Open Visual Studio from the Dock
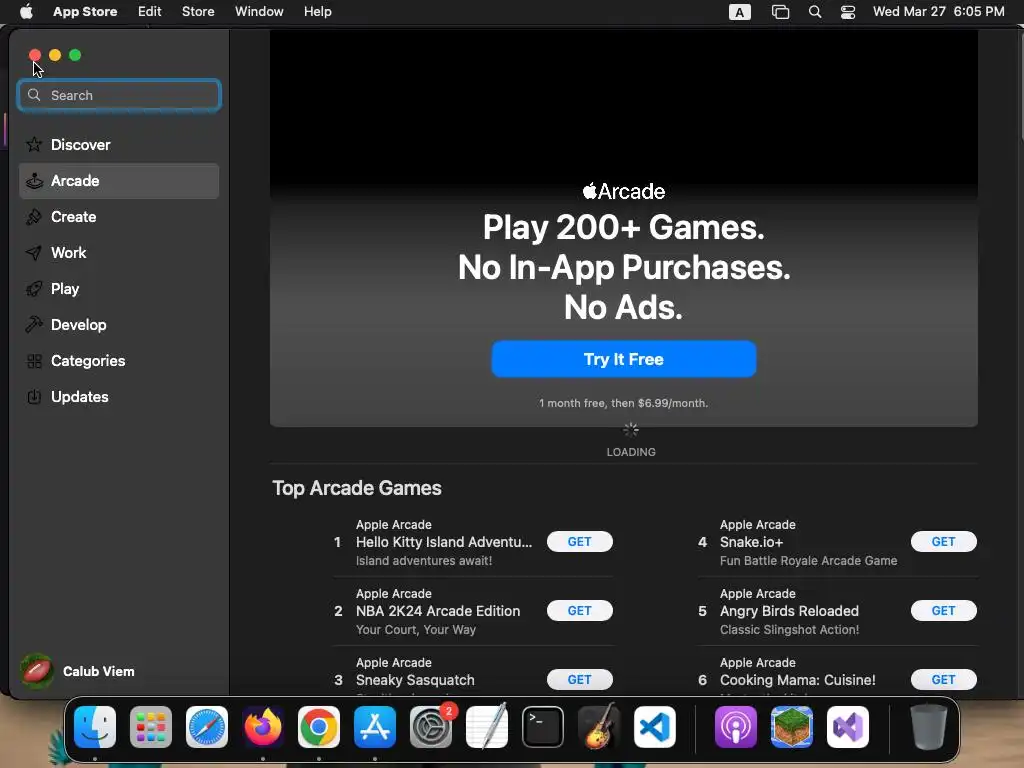1024x768 pixels. [848, 727]
